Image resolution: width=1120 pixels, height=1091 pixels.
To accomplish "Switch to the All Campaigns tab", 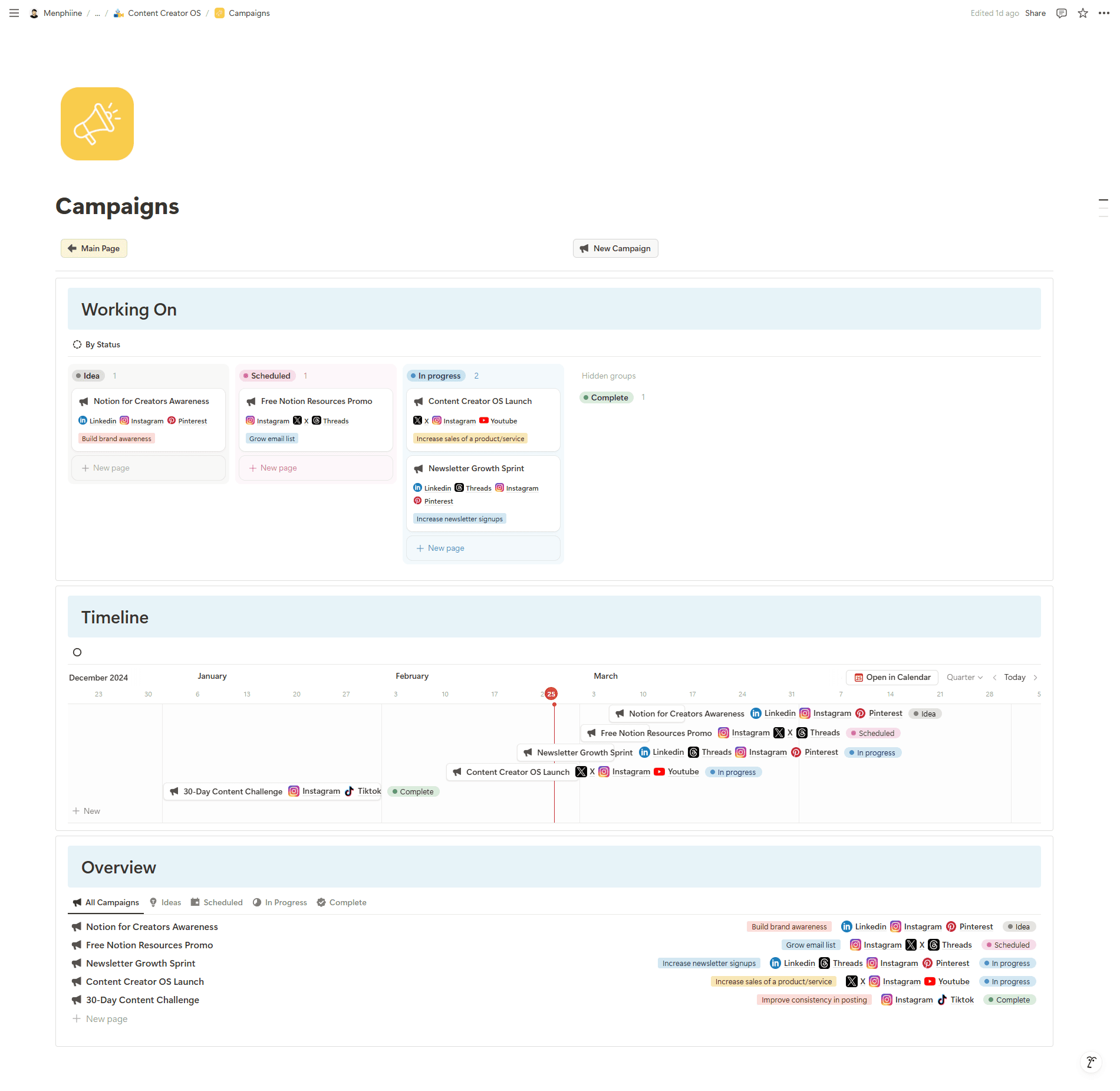I will (x=106, y=902).
